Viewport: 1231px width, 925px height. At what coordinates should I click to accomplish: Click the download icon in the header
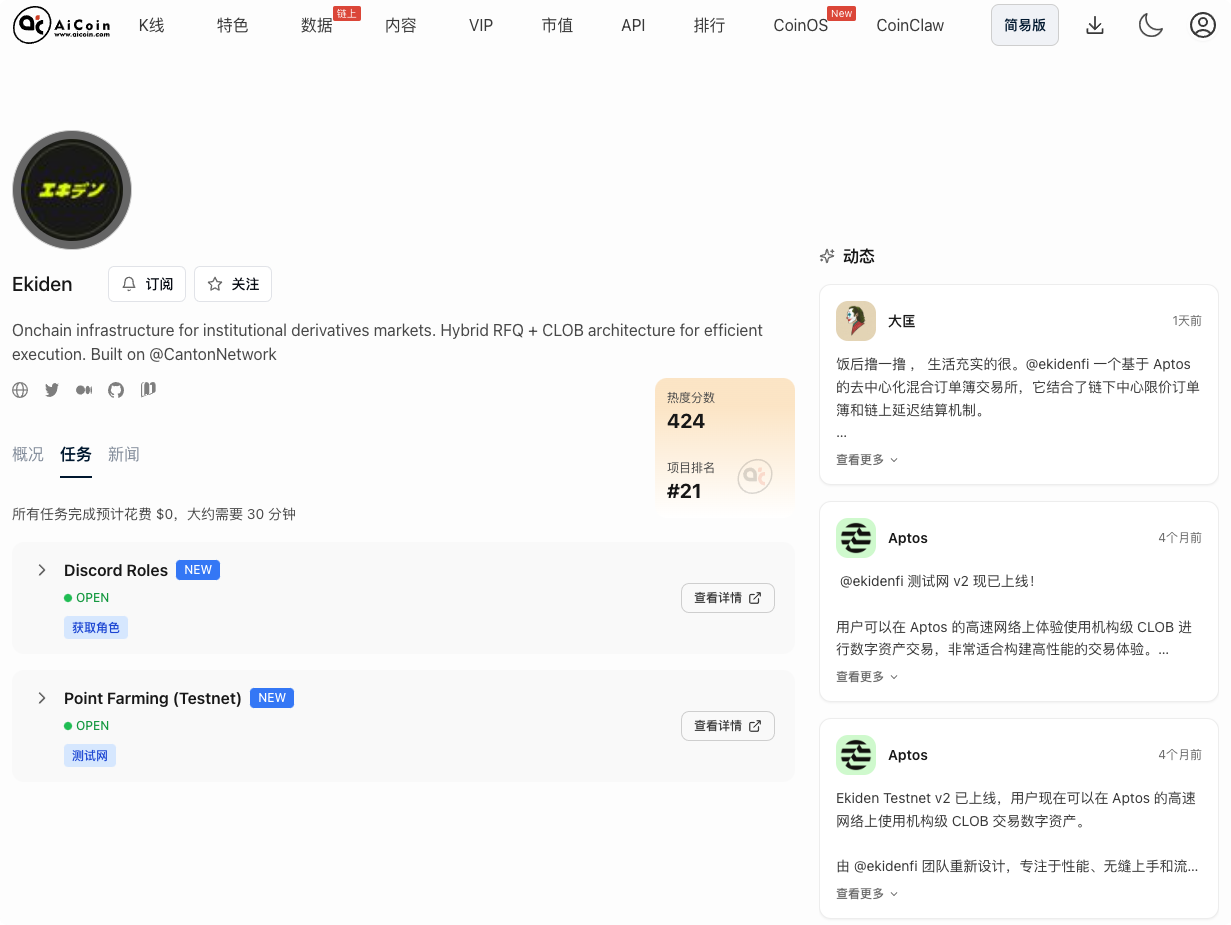click(1095, 25)
